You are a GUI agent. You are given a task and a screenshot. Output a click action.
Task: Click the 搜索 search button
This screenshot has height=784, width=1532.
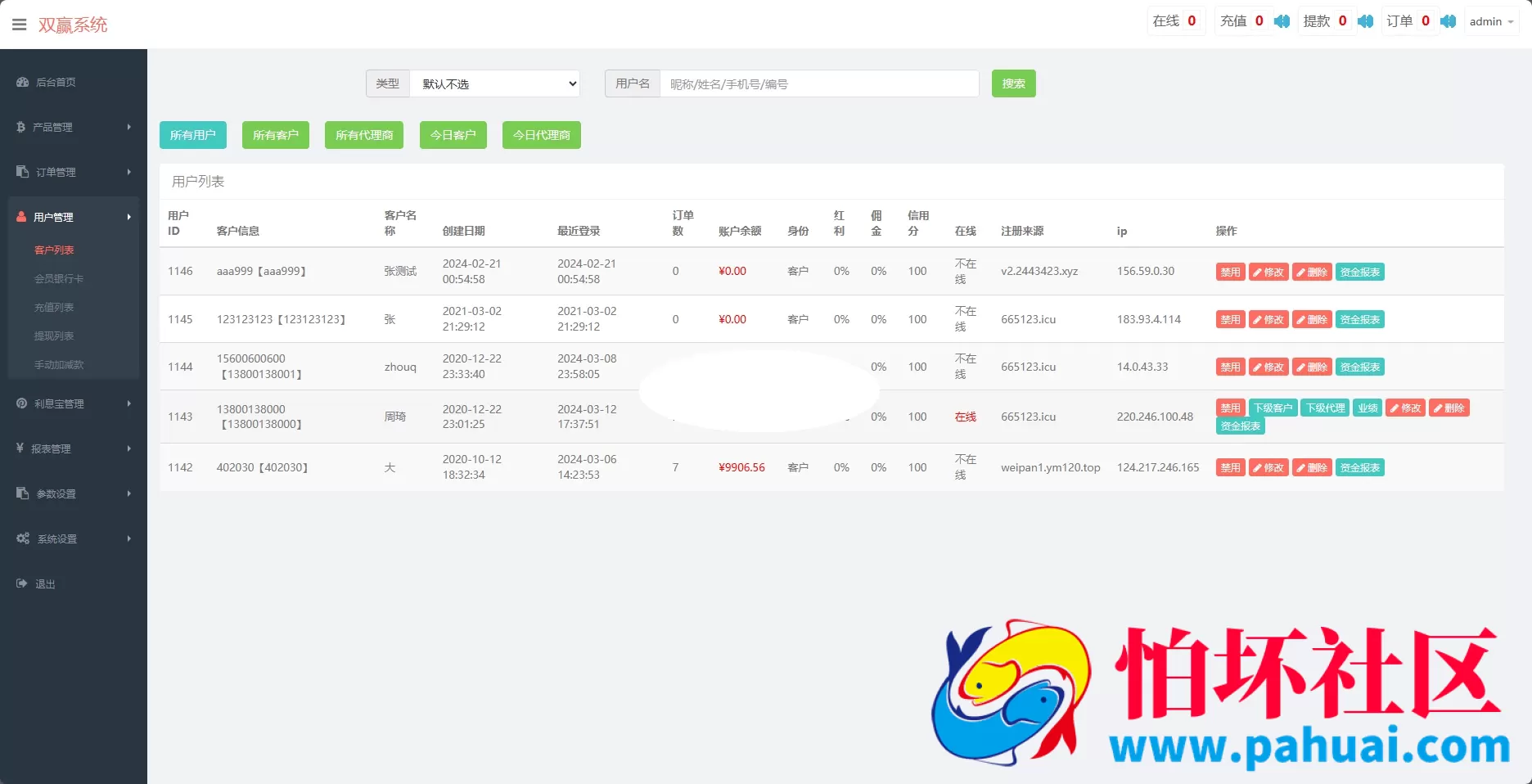(x=1013, y=83)
